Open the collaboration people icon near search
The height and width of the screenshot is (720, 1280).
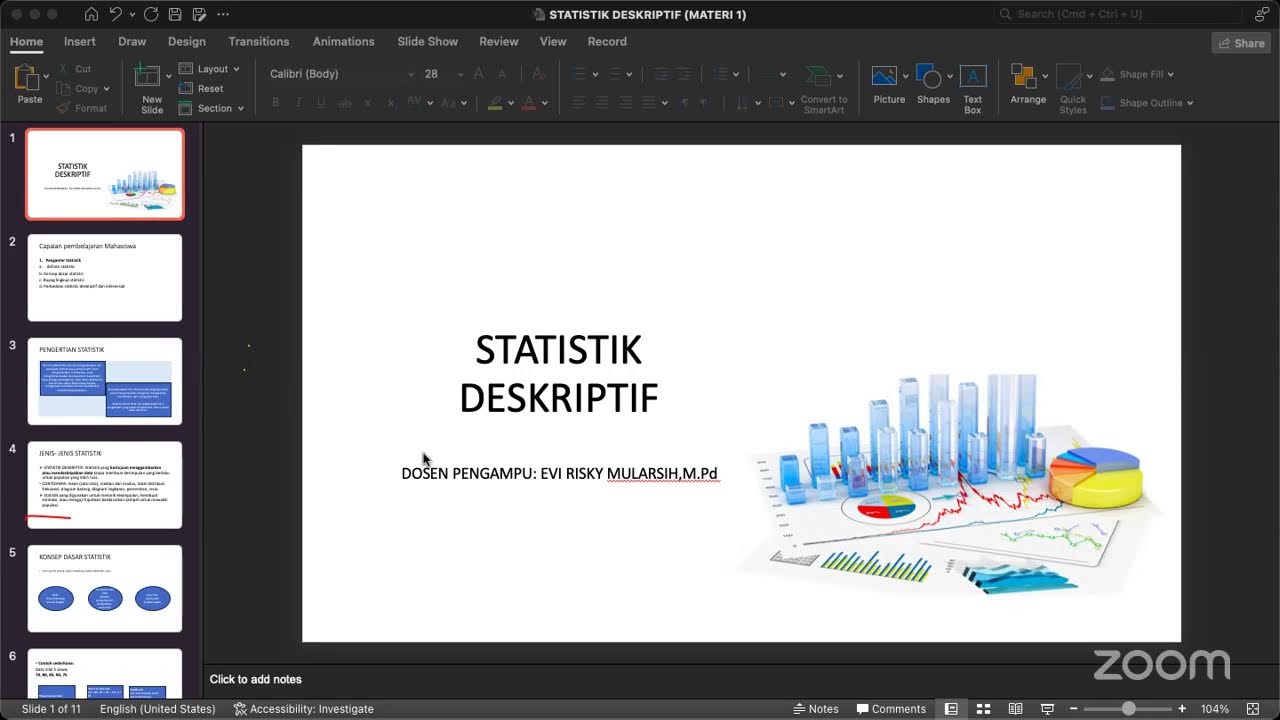pyautogui.click(x=1262, y=14)
